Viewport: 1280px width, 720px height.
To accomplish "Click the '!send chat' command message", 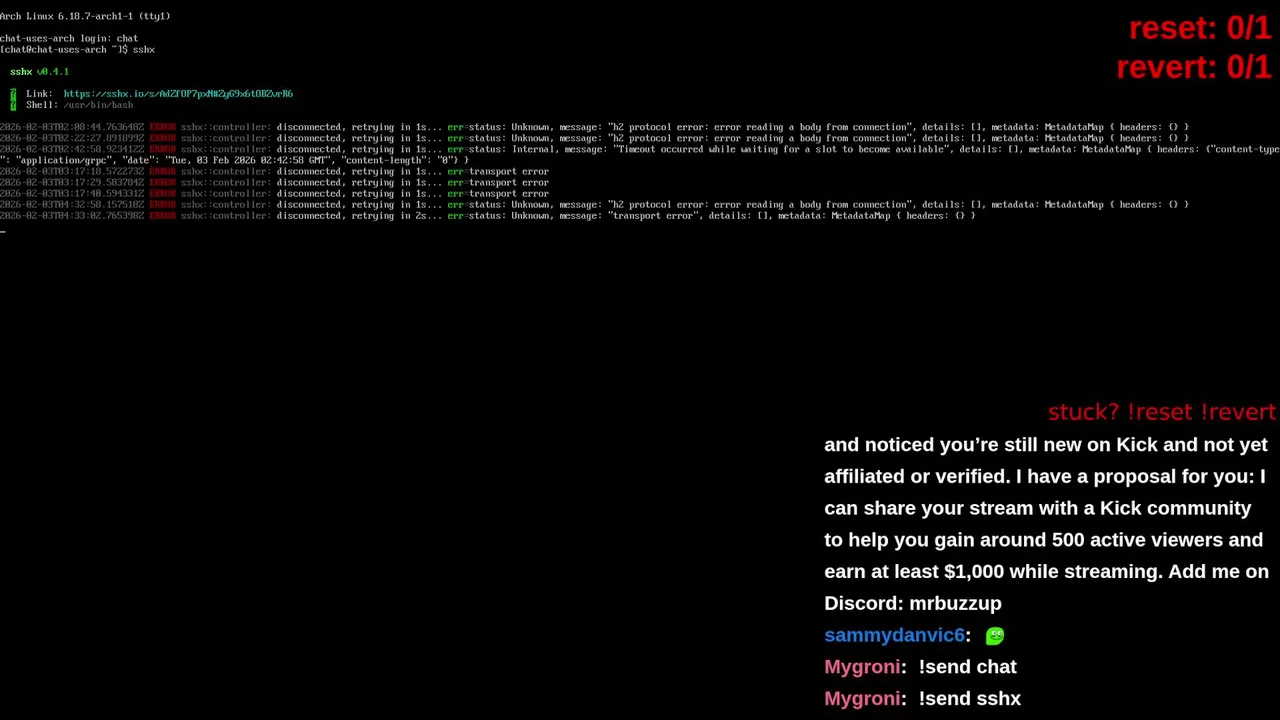I will point(967,667).
